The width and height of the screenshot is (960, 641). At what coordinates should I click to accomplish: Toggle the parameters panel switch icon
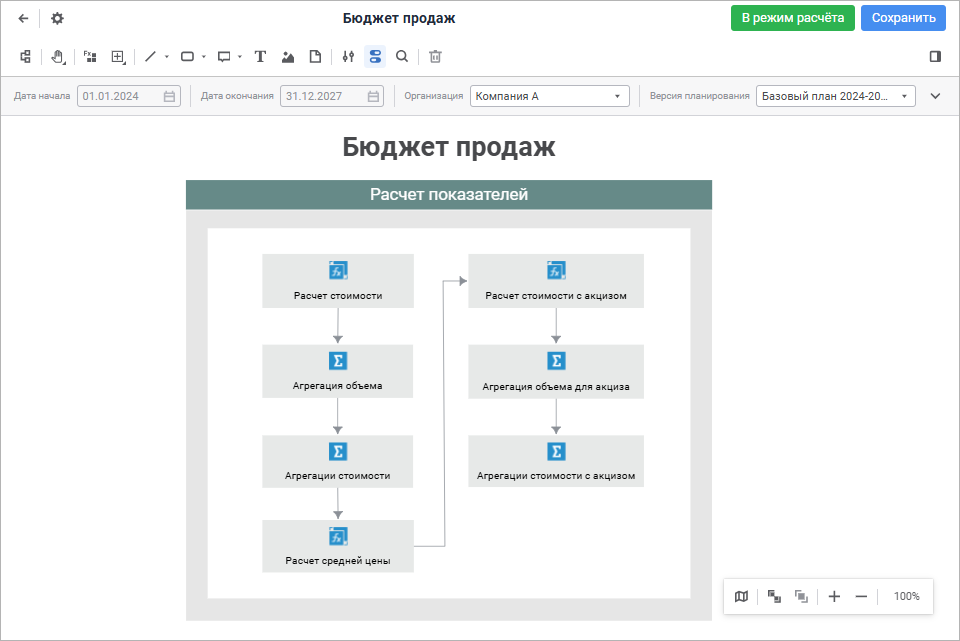(375, 57)
